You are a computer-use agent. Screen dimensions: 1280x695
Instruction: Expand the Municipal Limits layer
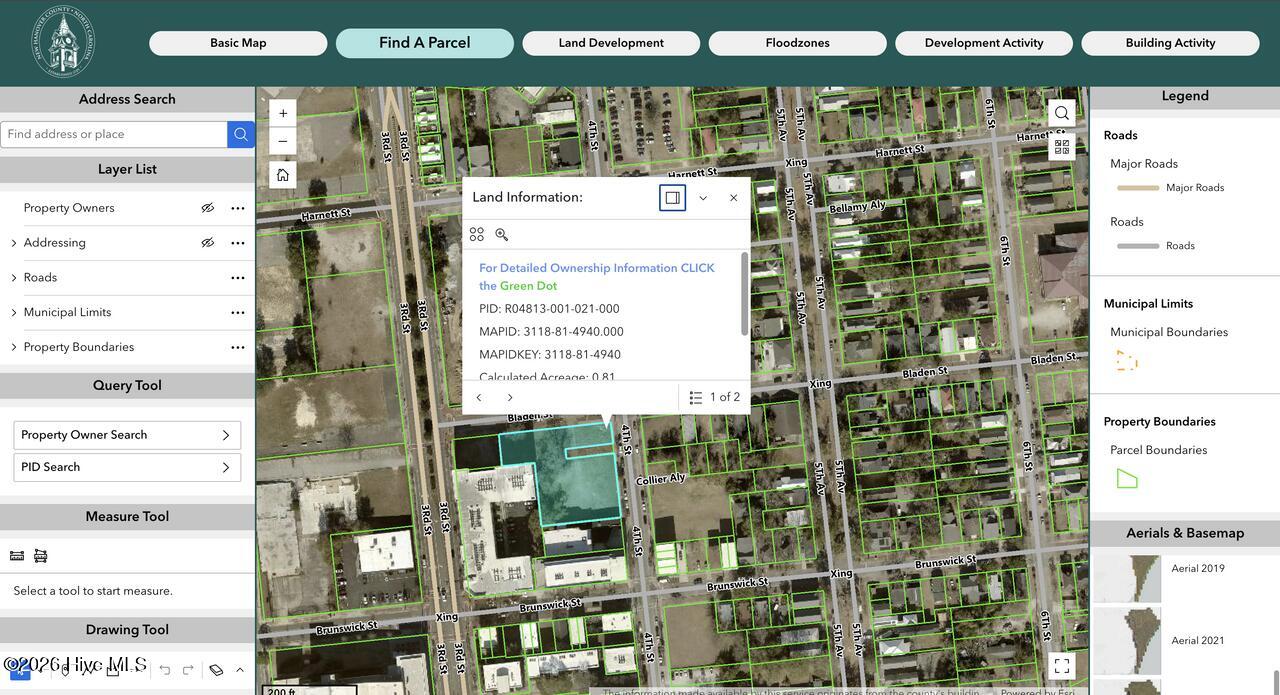[x=14, y=313]
